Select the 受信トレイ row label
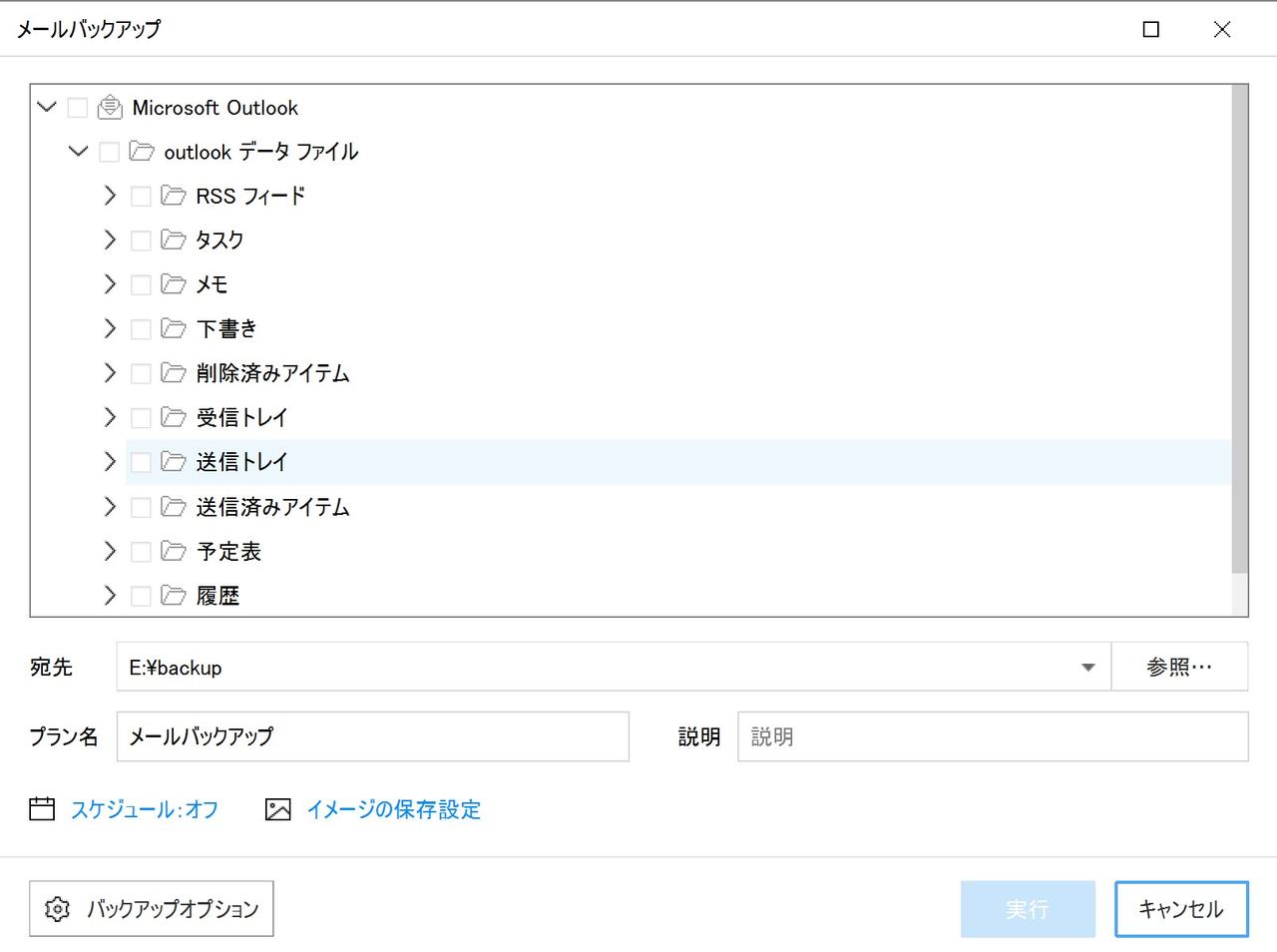The height and width of the screenshot is (952, 1277). coord(242,417)
